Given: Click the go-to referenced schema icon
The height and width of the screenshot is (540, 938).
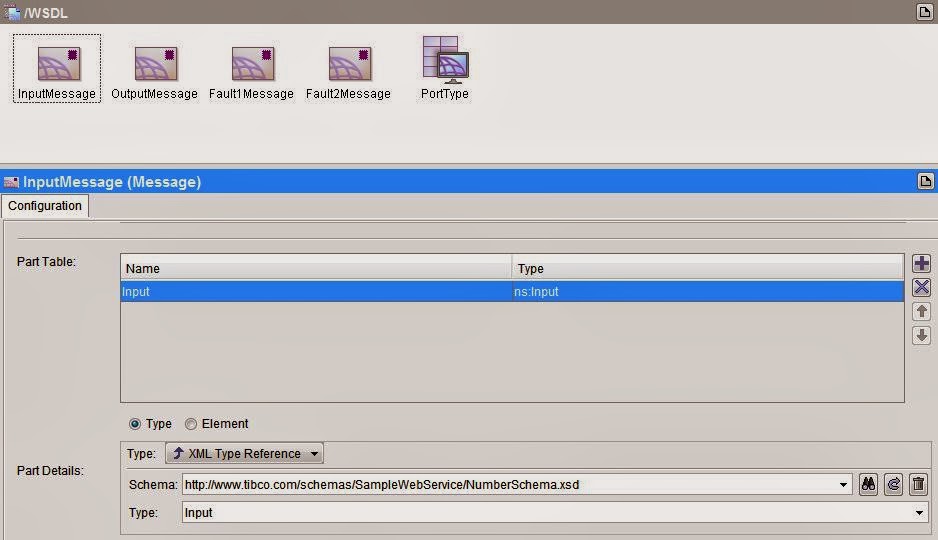Looking at the screenshot, I should [x=893, y=484].
